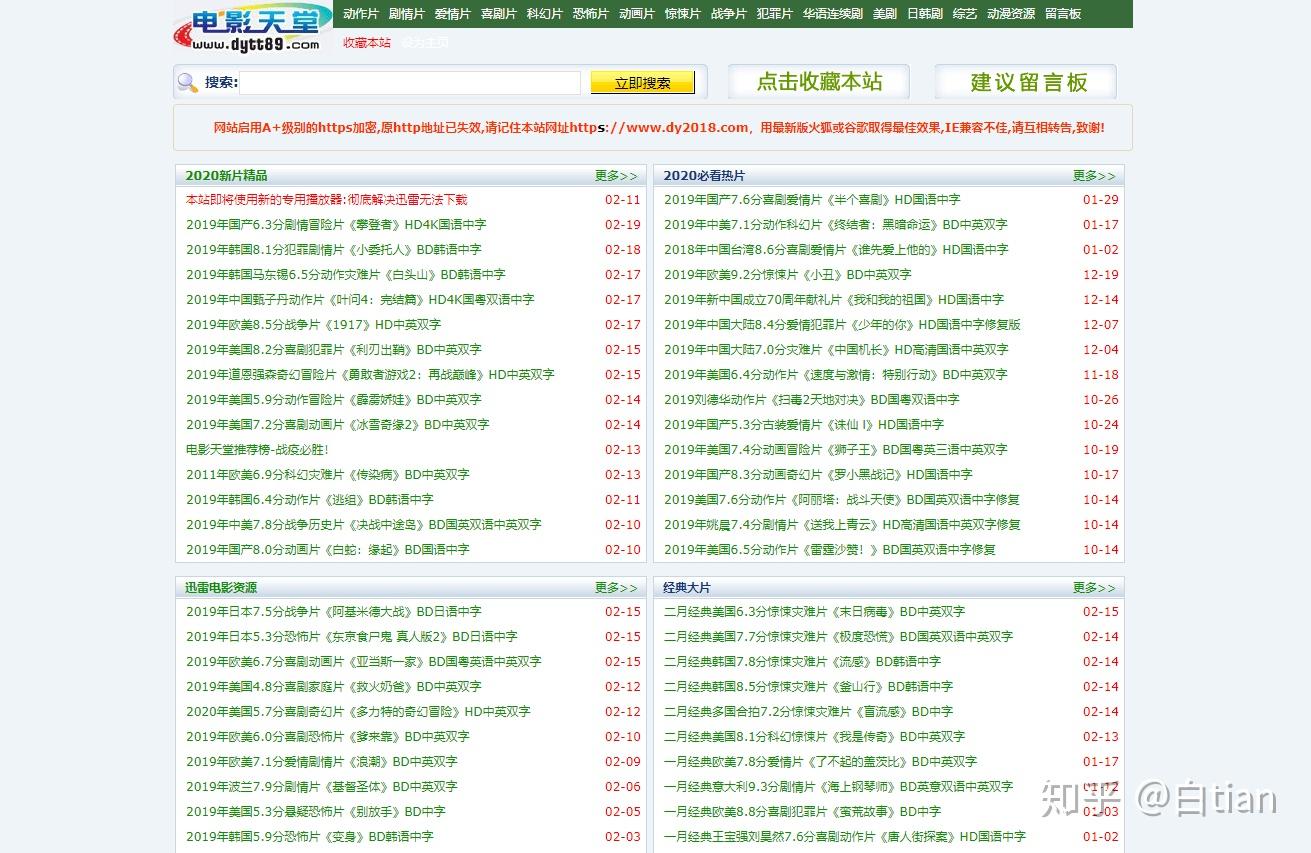The image size is (1311, 853).
Task: Open the 《我是传奇》 BD中英双字 link
Action: (x=814, y=736)
